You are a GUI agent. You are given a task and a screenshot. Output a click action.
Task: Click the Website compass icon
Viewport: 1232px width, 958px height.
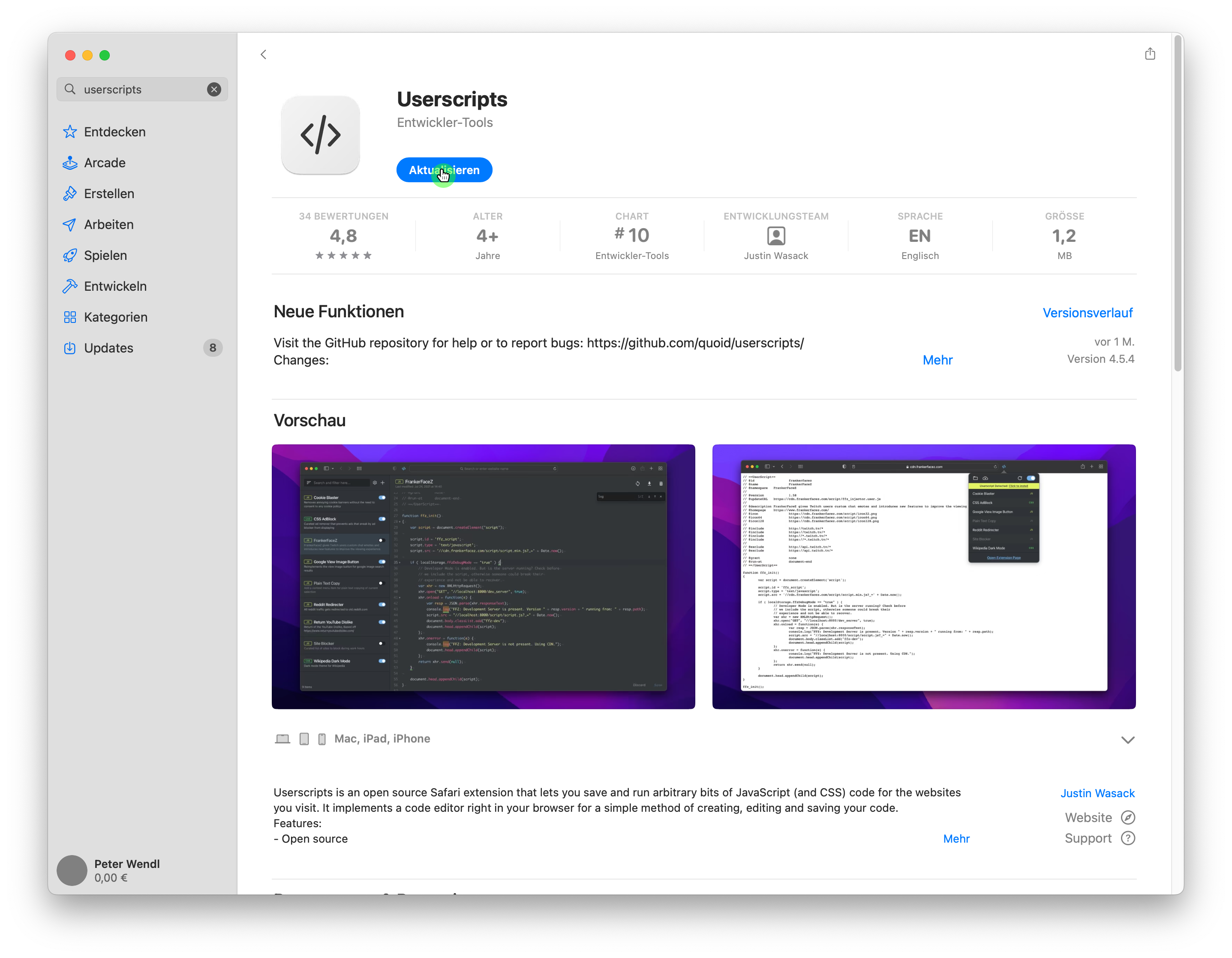(x=1128, y=817)
